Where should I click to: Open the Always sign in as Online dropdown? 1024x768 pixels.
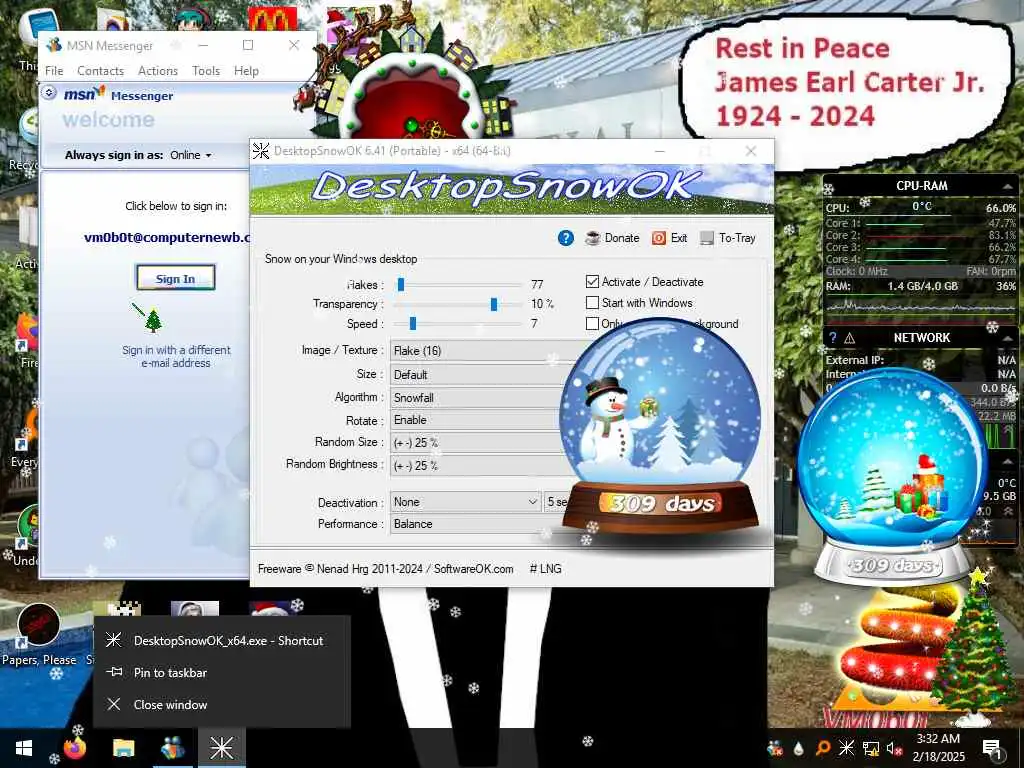(191, 155)
